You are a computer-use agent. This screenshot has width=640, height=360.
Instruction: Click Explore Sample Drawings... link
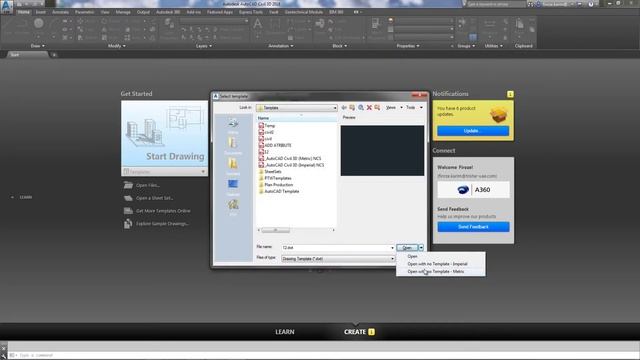click(162, 224)
